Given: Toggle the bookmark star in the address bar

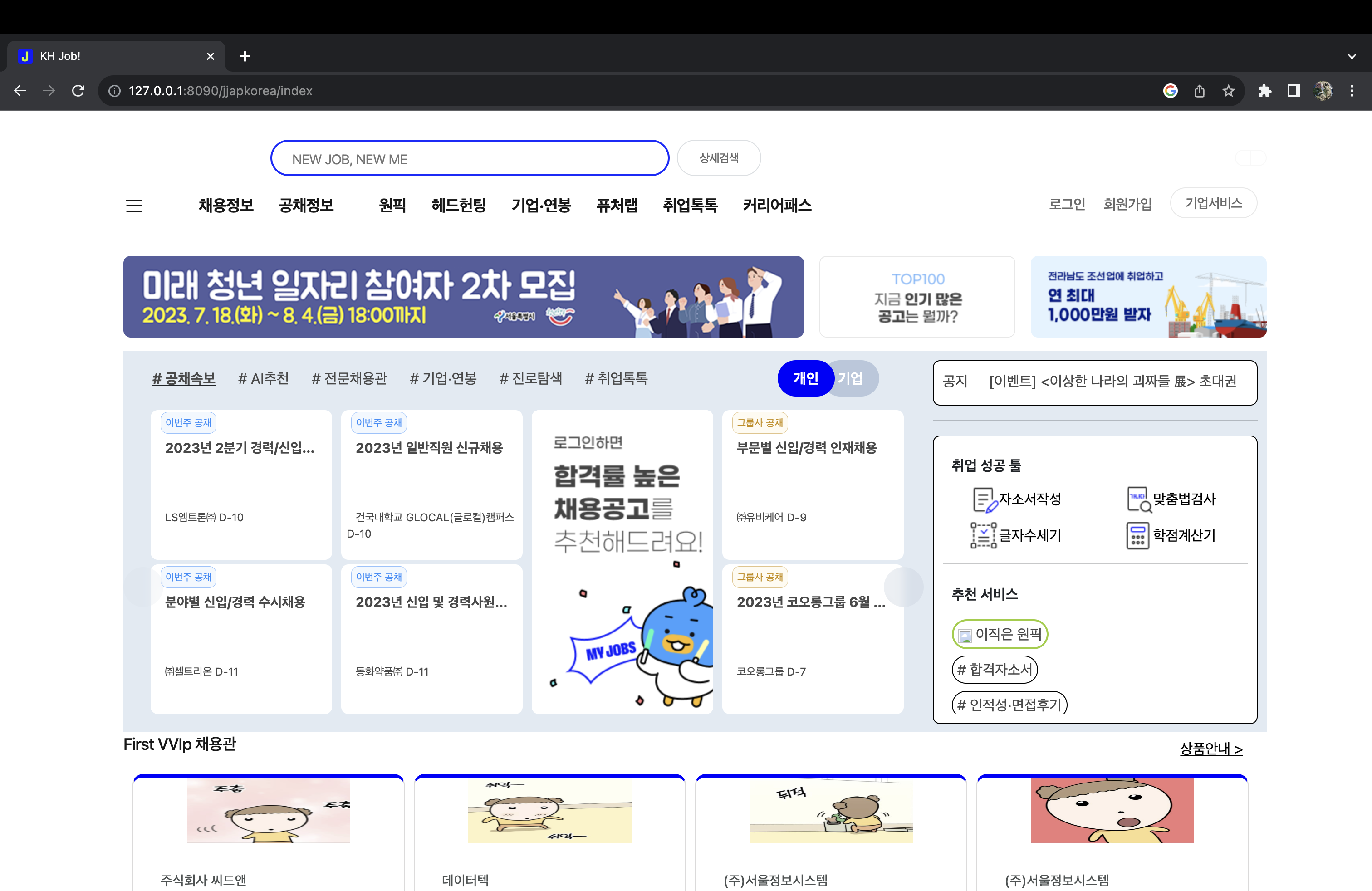Looking at the screenshot, I should coord(1229,90).
